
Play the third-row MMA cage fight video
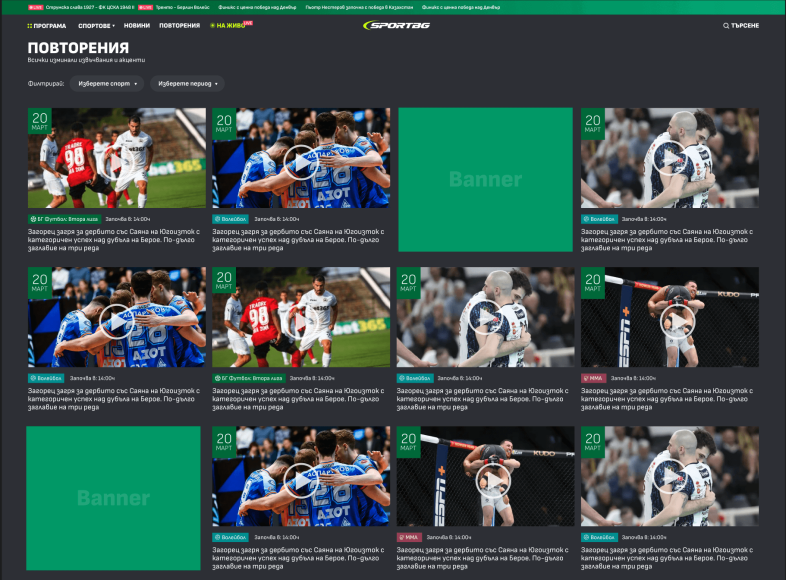pos(493,480)
